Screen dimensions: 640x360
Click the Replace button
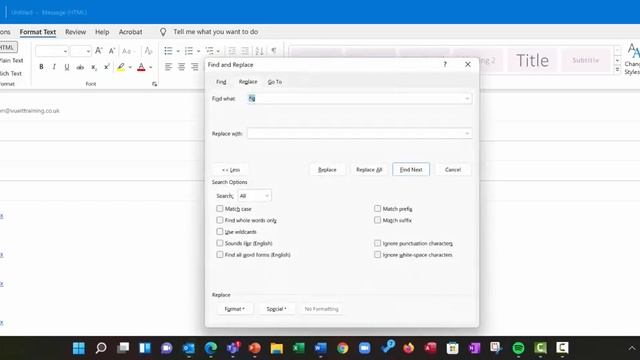point(327,169)
